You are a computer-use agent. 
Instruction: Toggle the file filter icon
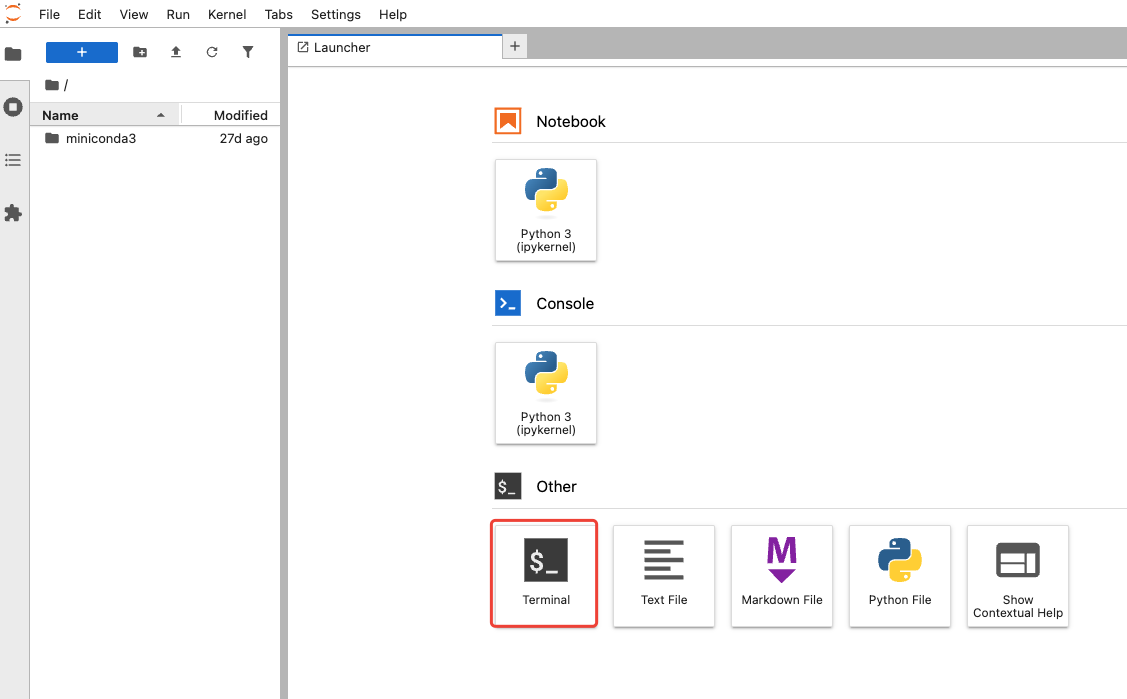pyautogui.click(x=248, y=52)
